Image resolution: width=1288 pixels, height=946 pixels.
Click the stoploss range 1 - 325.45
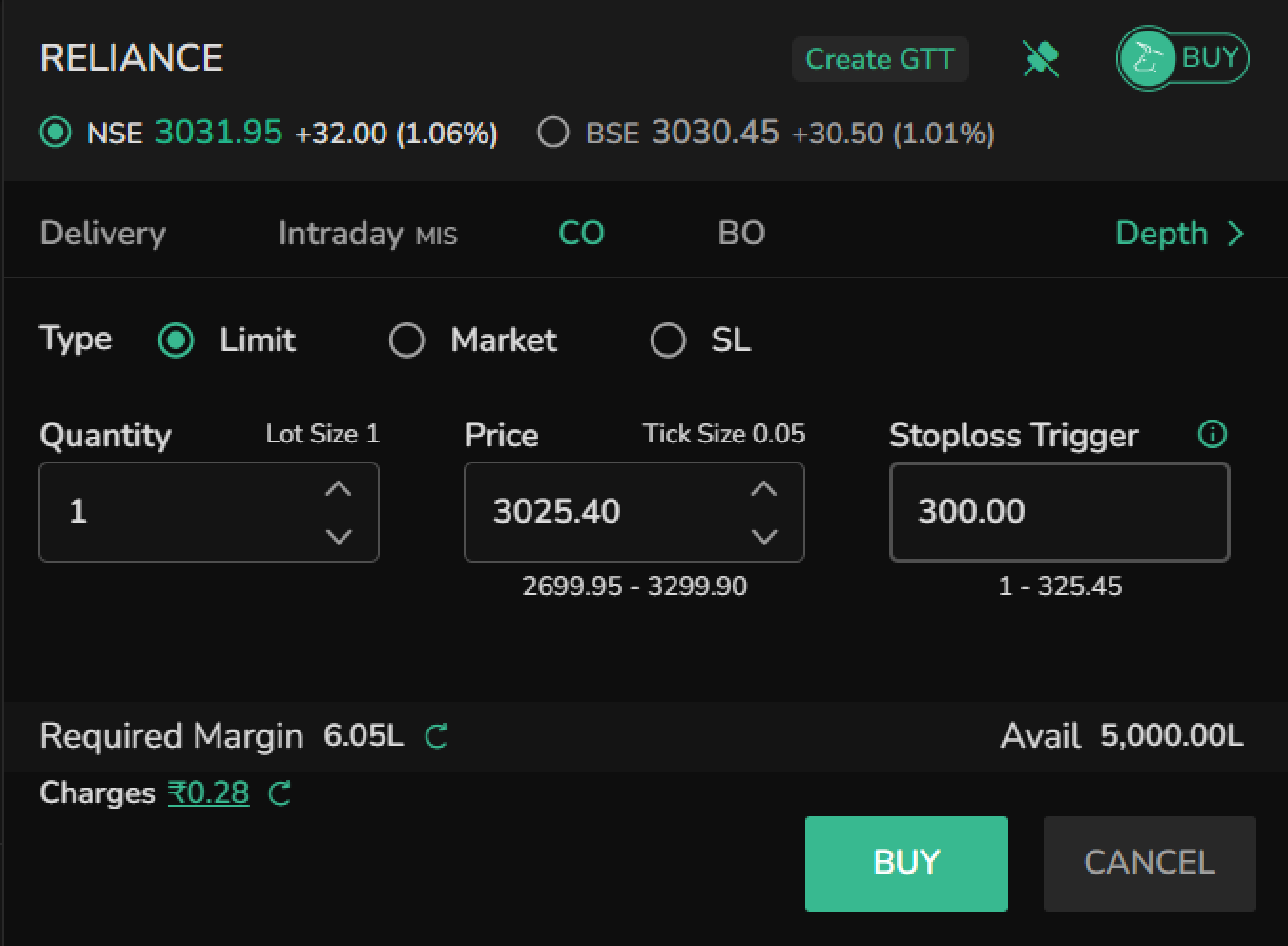(1060, 586)
